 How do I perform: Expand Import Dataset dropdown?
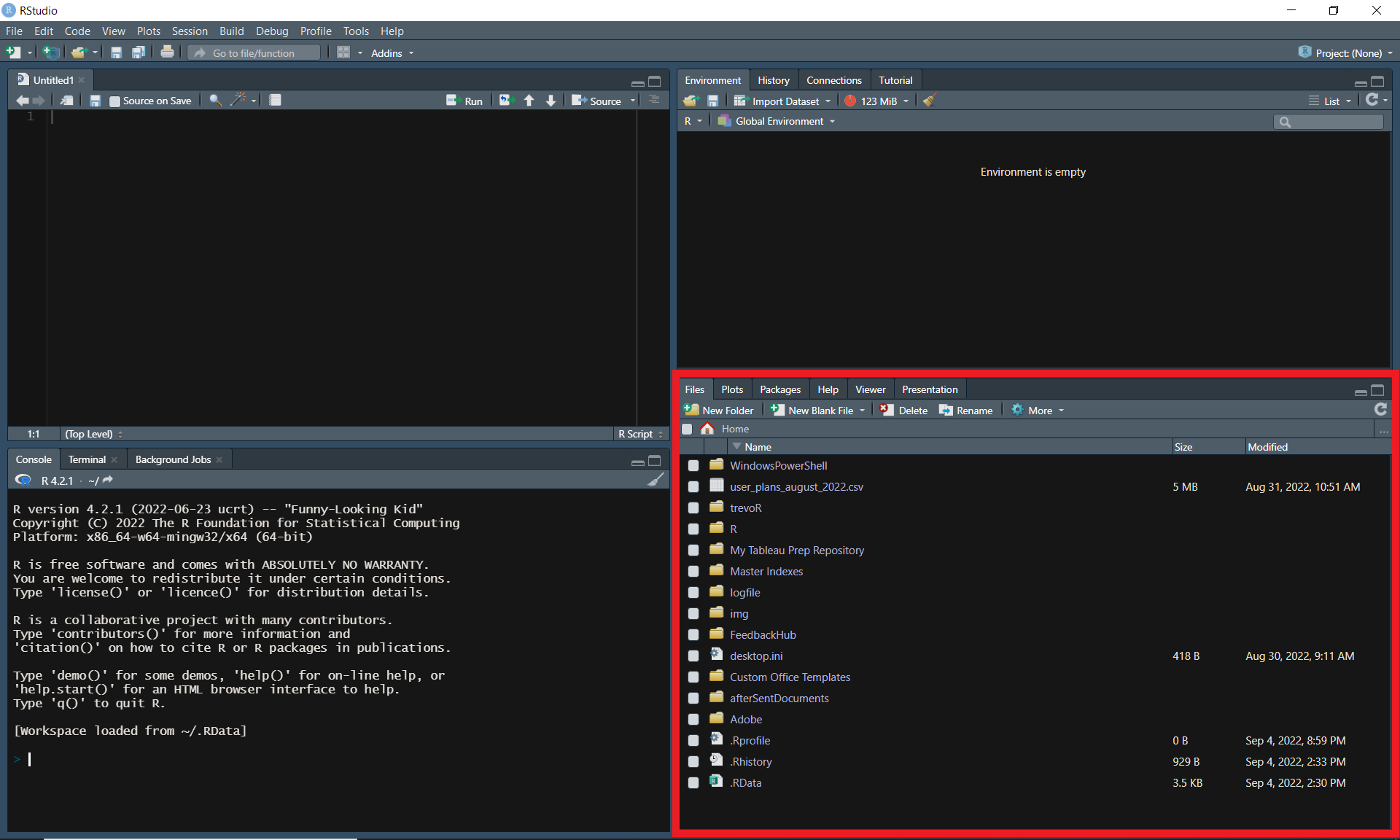(782, 101)
